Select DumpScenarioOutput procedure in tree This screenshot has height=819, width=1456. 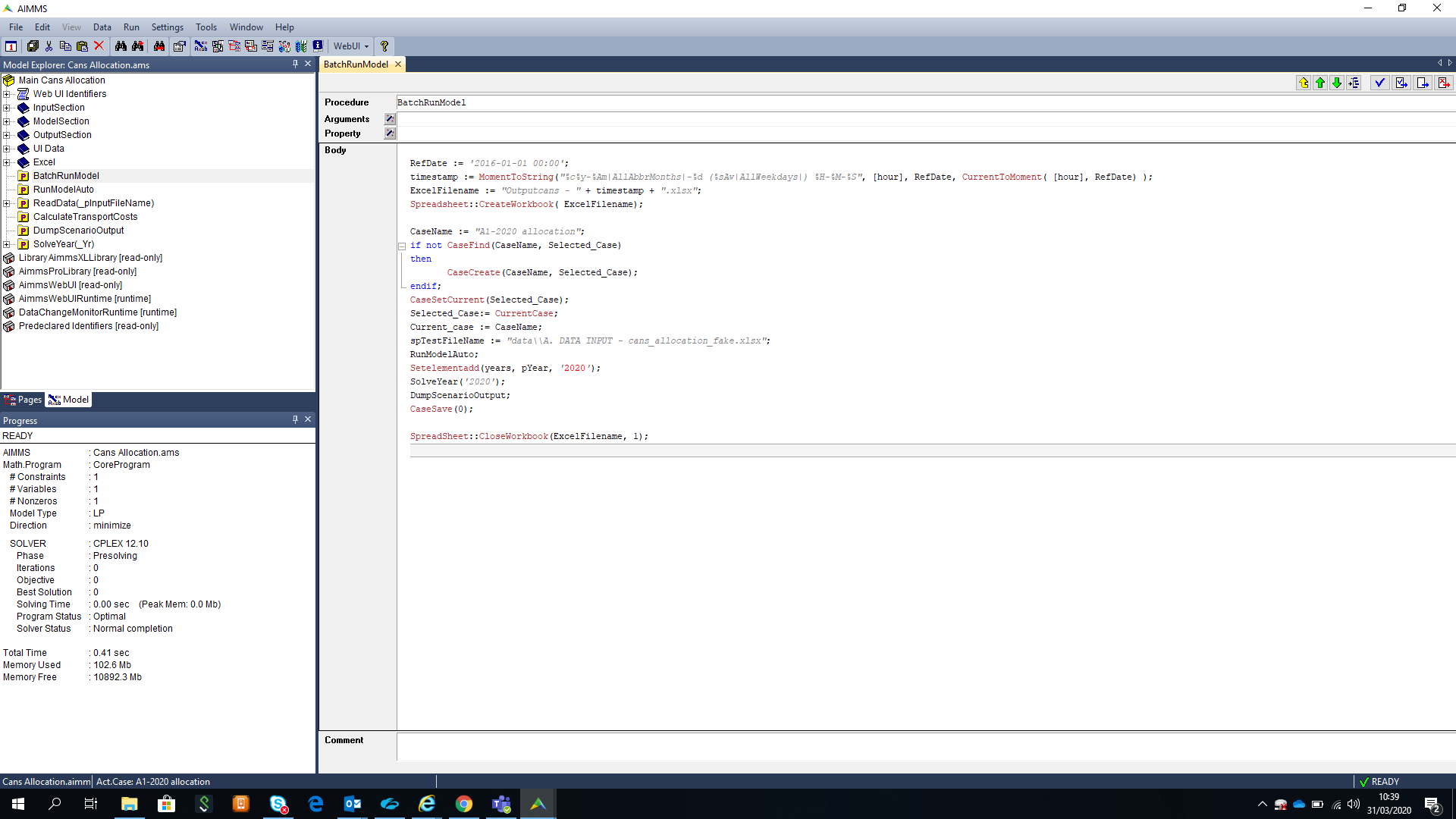[x=79, y=231]
